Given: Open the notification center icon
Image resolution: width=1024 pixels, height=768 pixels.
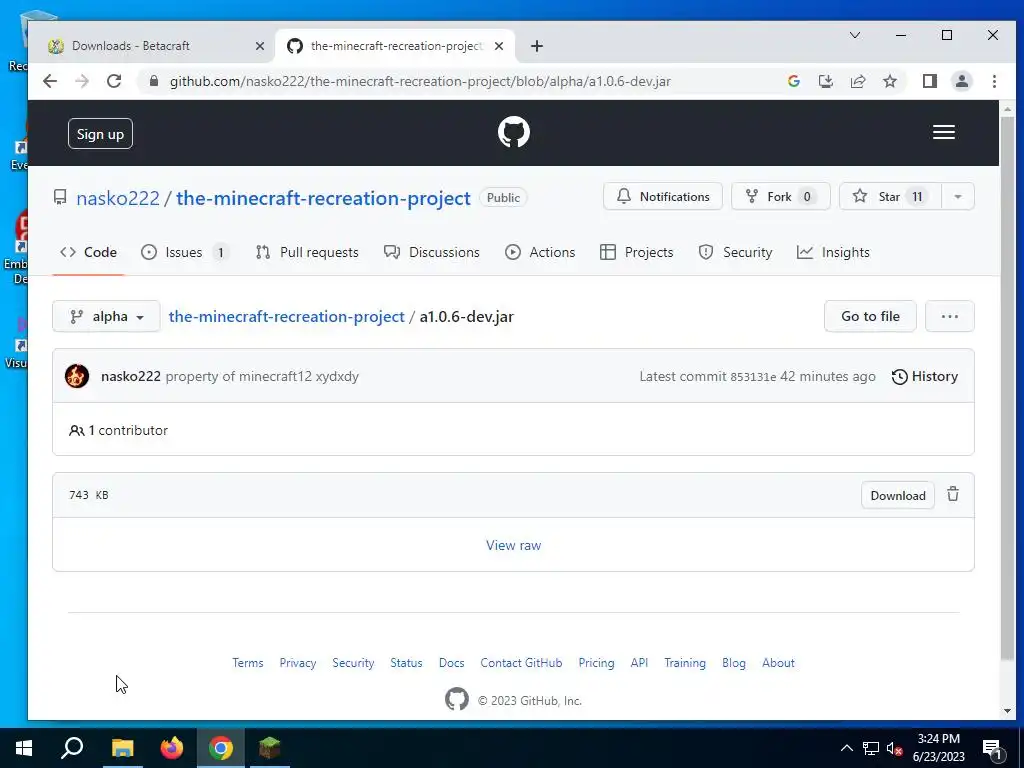Looking at the screenshot, I should point(993,749).
